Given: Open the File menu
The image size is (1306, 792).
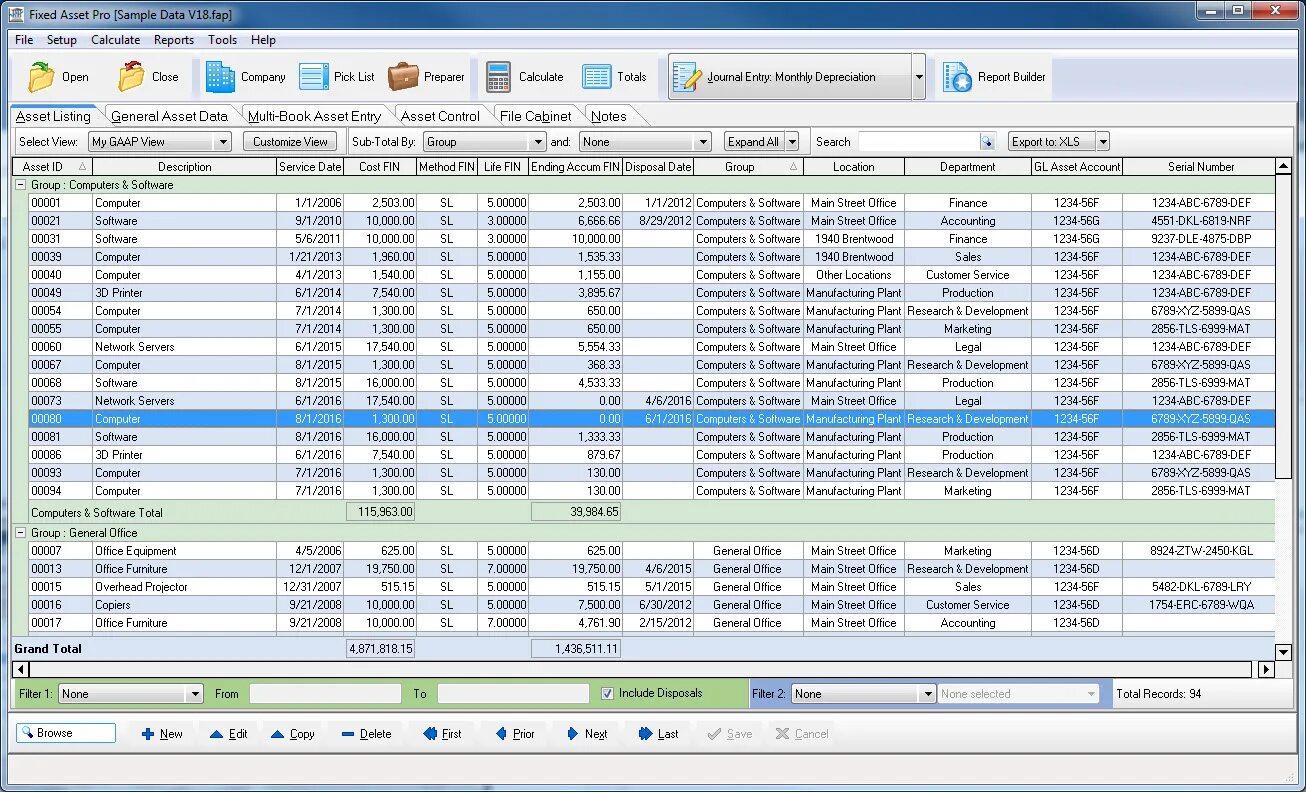Looking at the screenshot, I should (24, 40).
